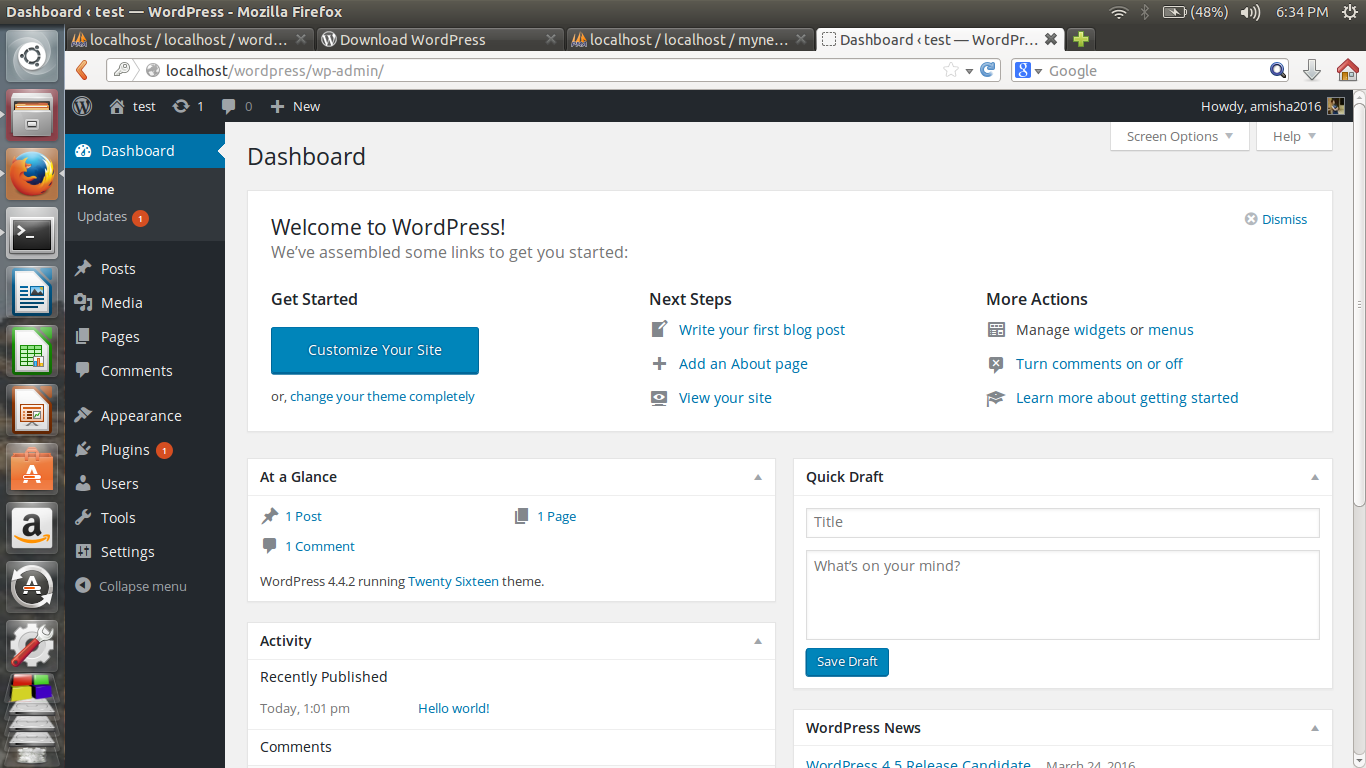
Task: Open a new browser tab with plus
Action: click(x=1080, y=39)
